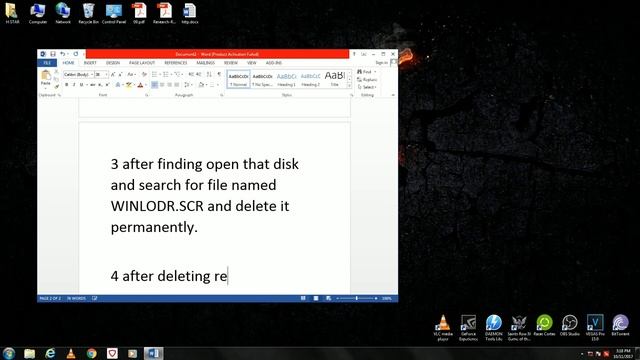Toggle Underline formatting
The height and width of the screenshot is (360, 640).
click(82, 85)
